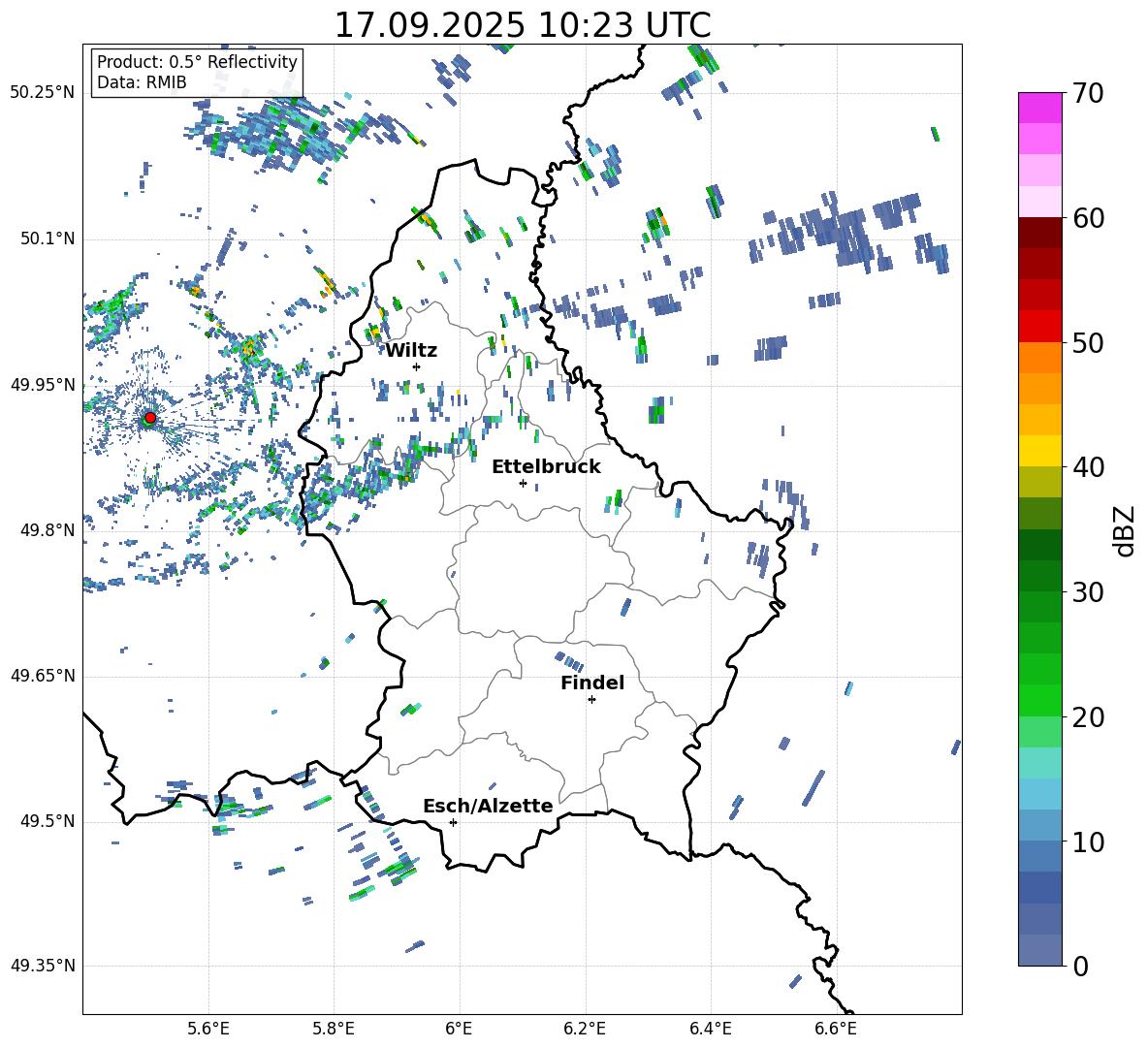Click the 5.6°E longitude label

coord(208,1029)
